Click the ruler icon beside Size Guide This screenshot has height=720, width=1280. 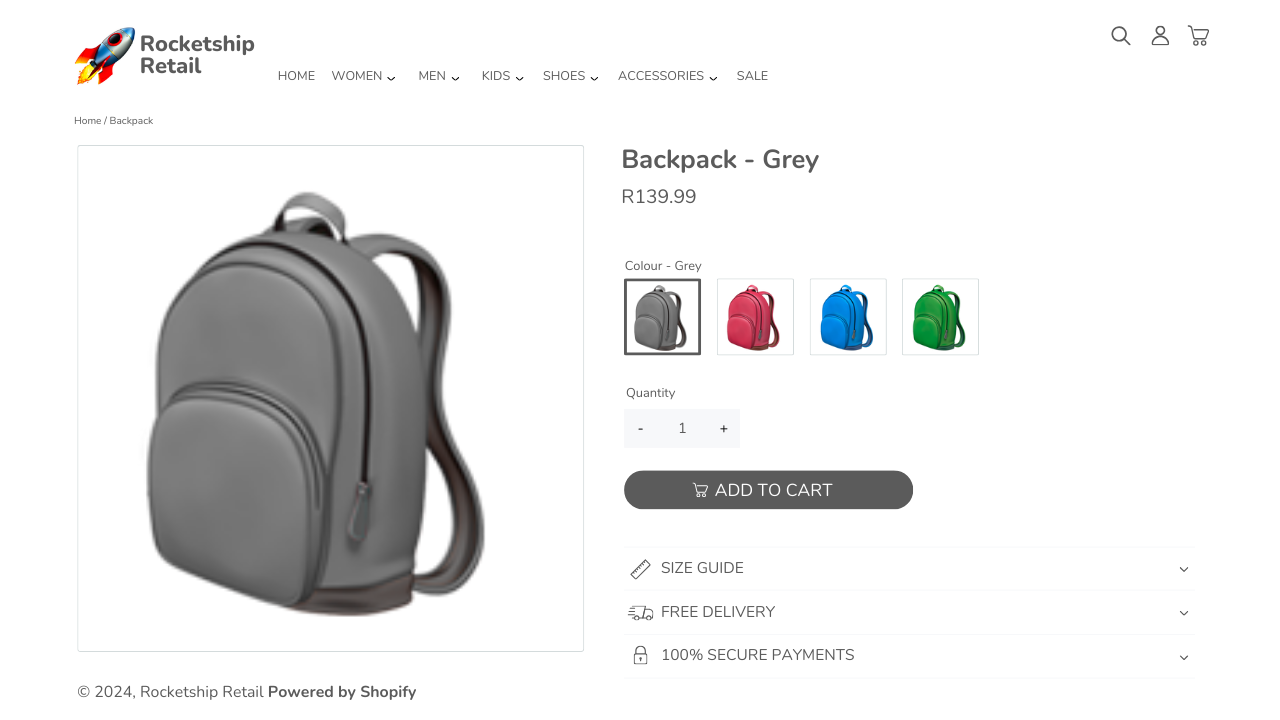[x=640, y=569]
